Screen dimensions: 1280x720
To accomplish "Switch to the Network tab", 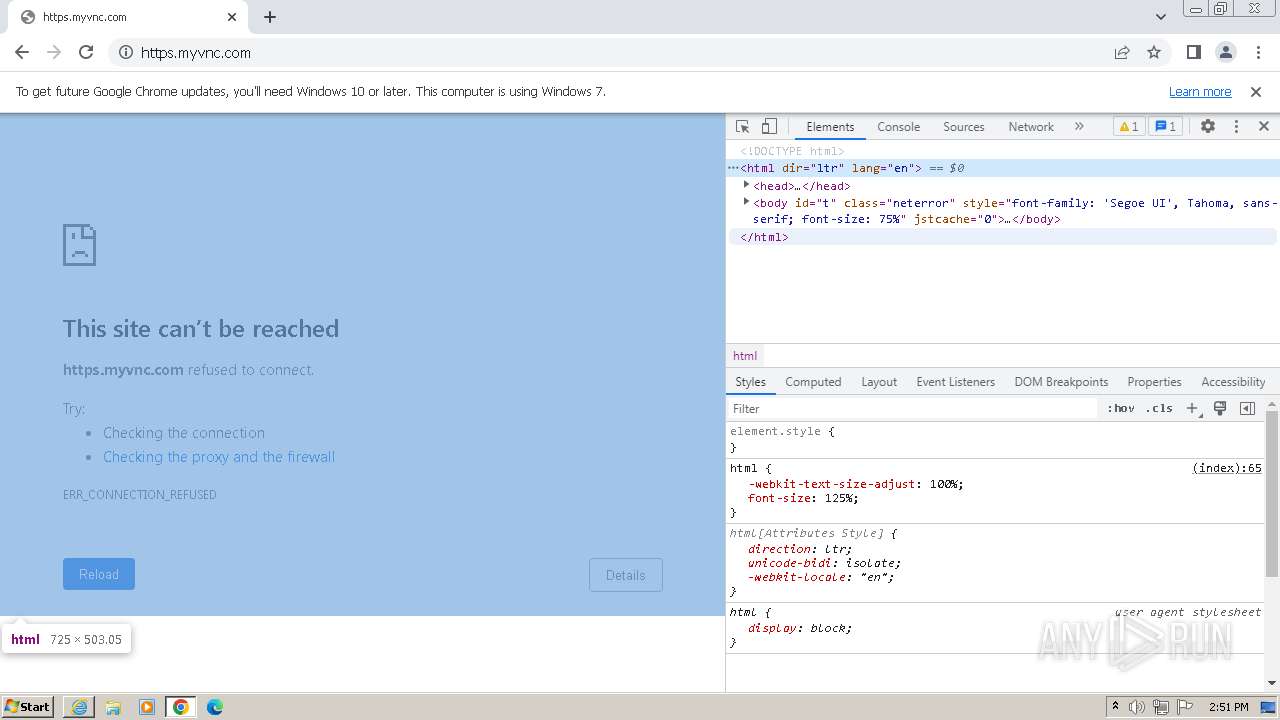I will coord(1030,127).
